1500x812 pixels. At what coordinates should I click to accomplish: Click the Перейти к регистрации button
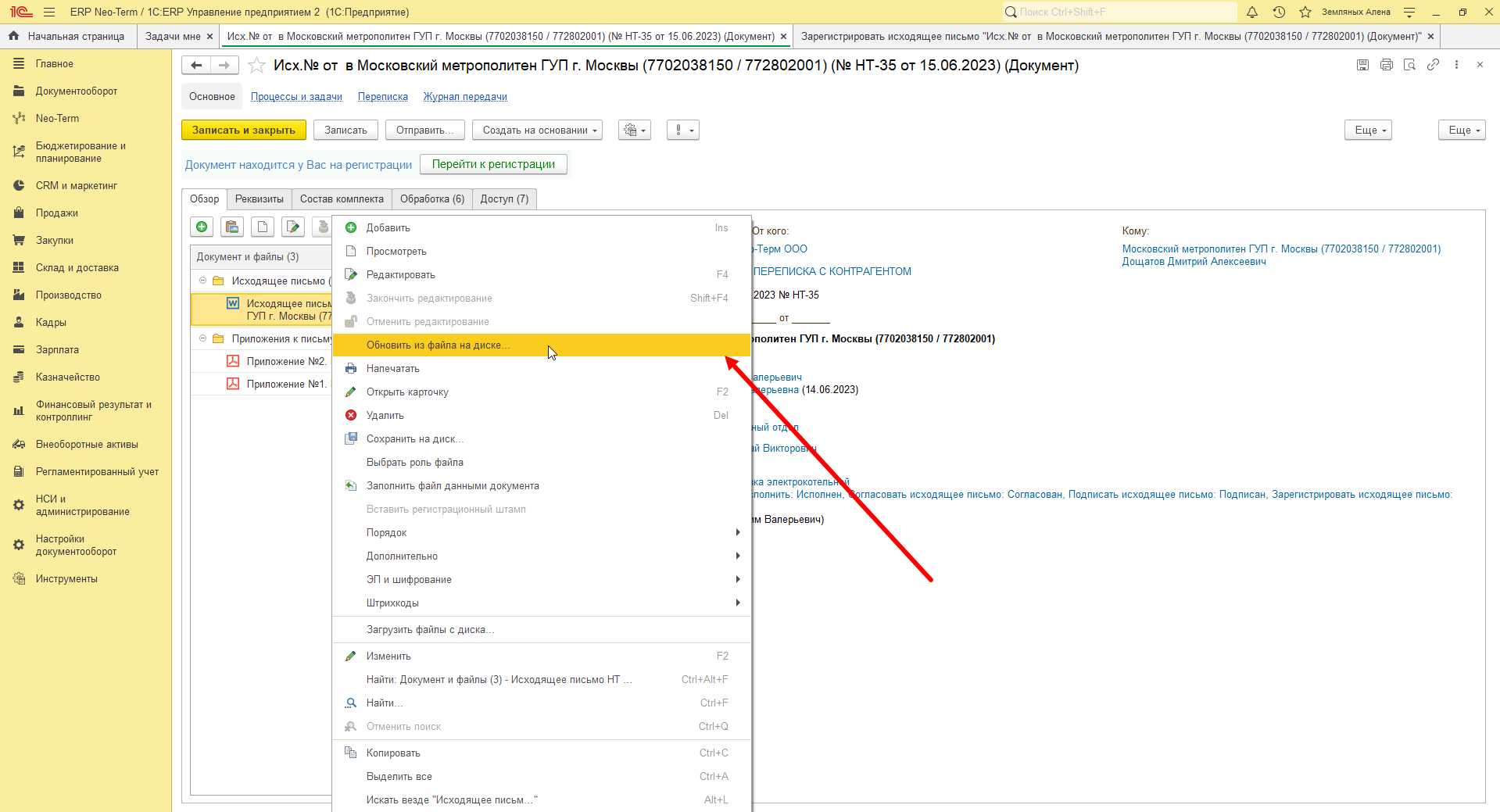point(493,164)
